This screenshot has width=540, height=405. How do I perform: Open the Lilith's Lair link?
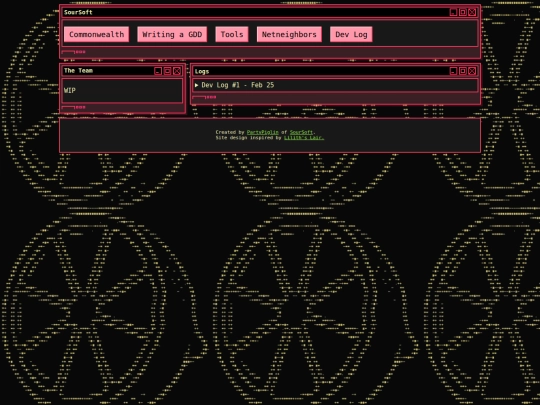(x=304, y=138)
